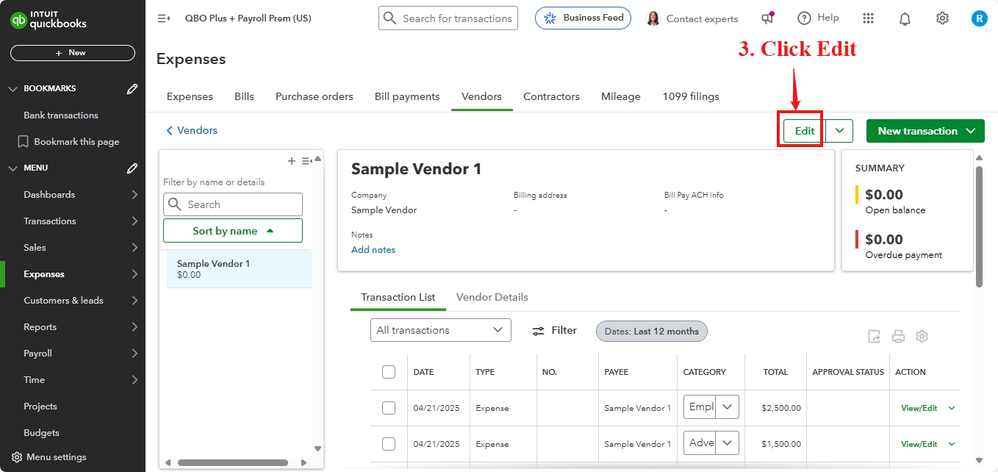Image resolution: width=998 pixels, height=472 pixels.
Task: Switch to Vendor Details tab
Action: (492, 297)
